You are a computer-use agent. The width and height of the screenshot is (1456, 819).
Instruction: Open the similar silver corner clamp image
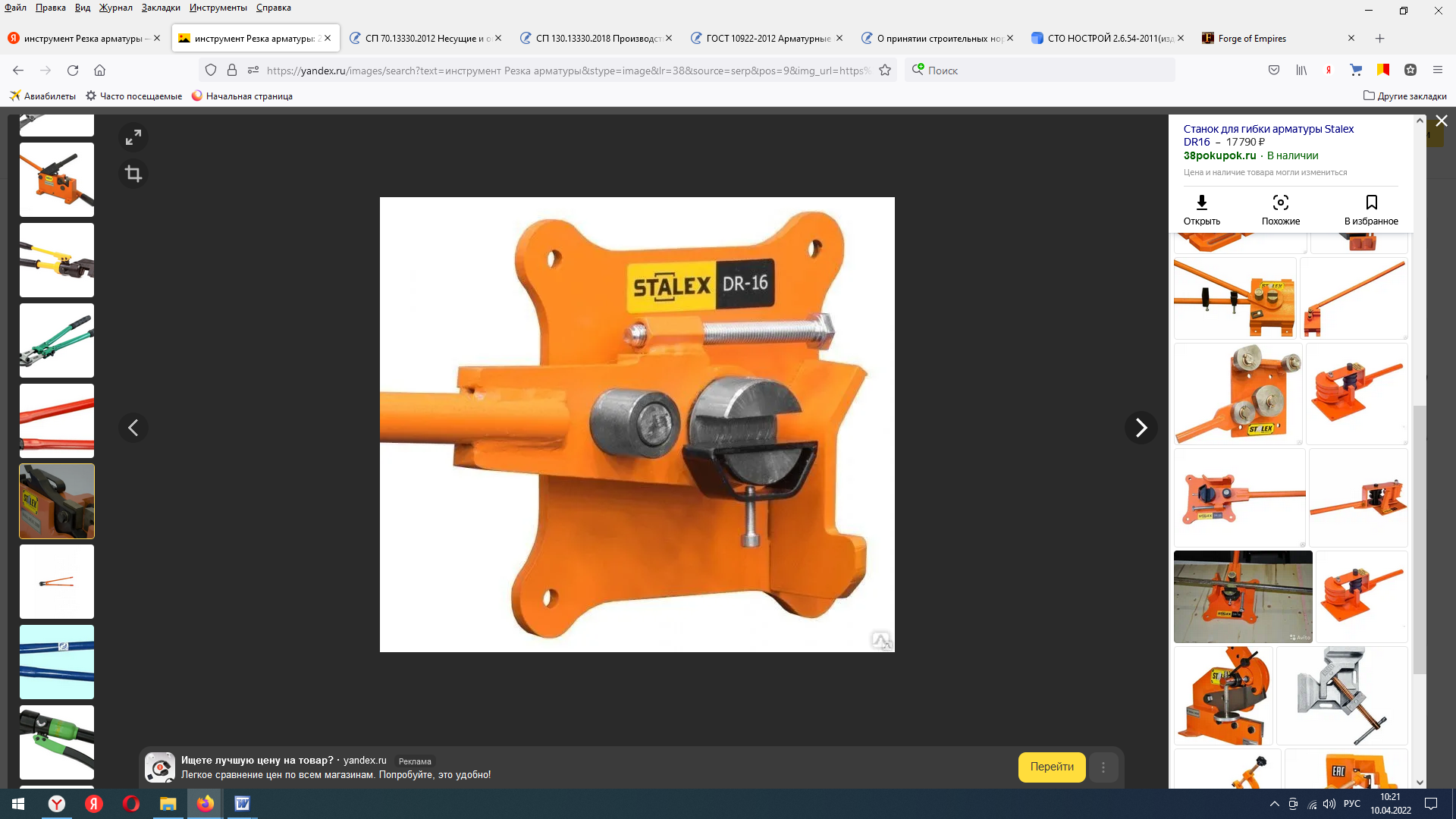click(x=1341, y=695)
